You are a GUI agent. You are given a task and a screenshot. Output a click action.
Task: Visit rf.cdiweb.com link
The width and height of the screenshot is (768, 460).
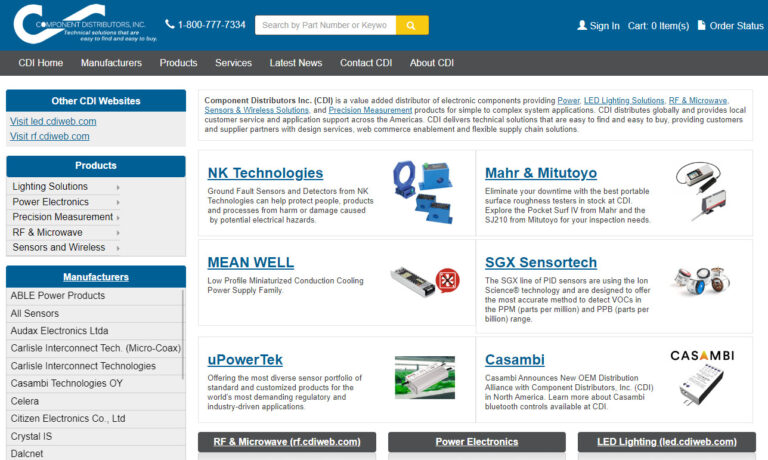click(49, 136)
